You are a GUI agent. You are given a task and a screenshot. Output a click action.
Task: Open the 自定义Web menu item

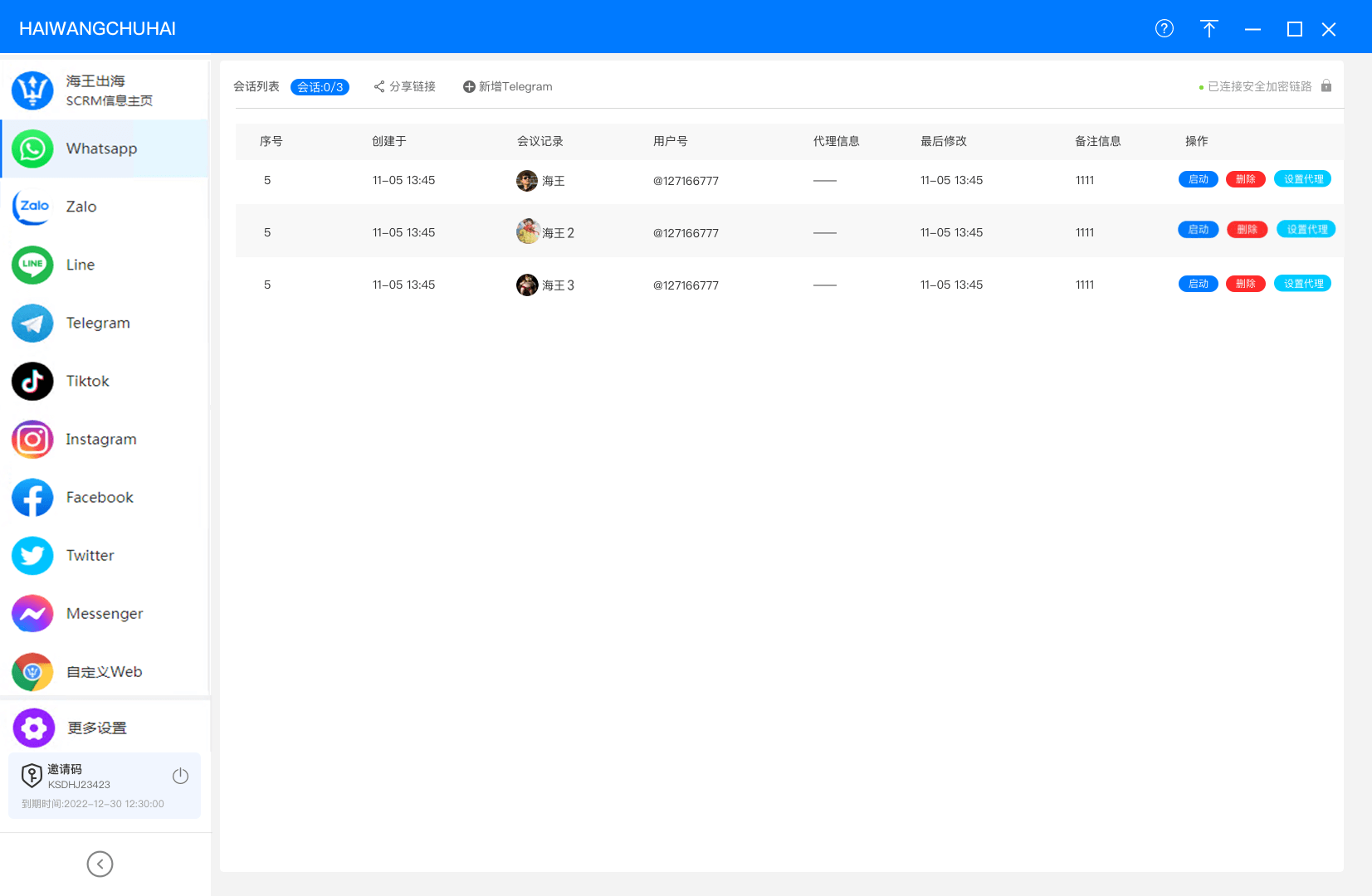104,671
